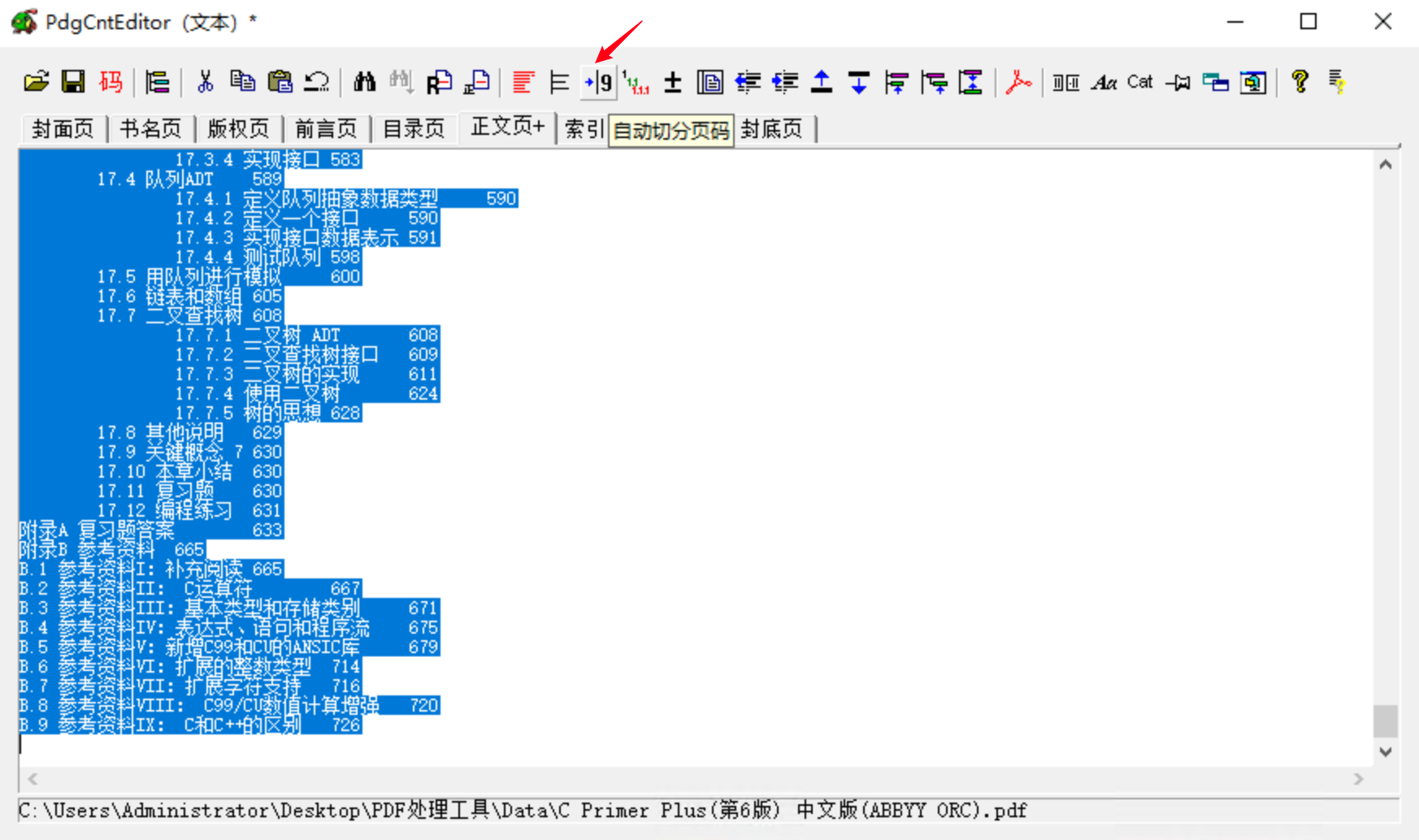Click the horizontal scrollbar left arrow
The height and width of the screenshot is (840, 1419).
tap(33, 779)
